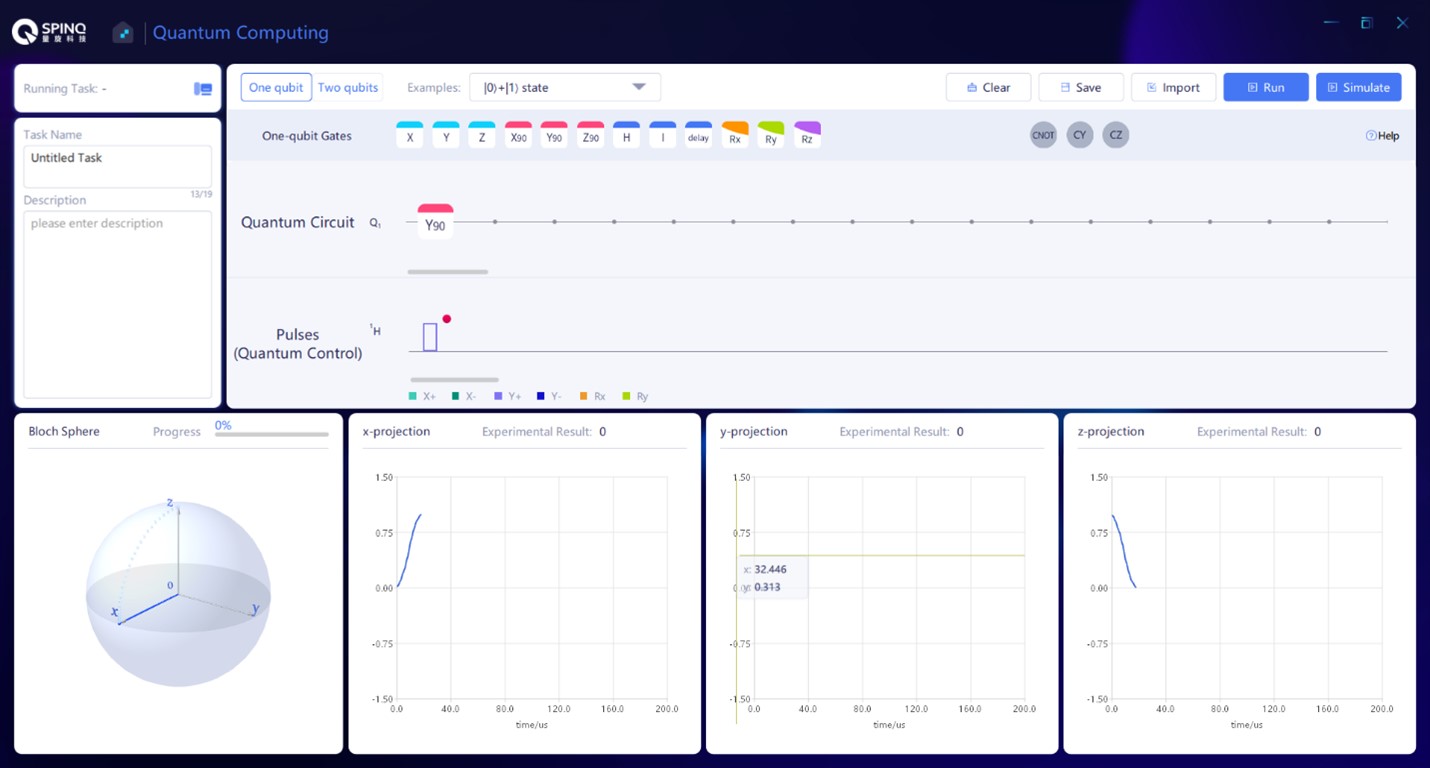Switch to One qubit mode

point(276,88)
